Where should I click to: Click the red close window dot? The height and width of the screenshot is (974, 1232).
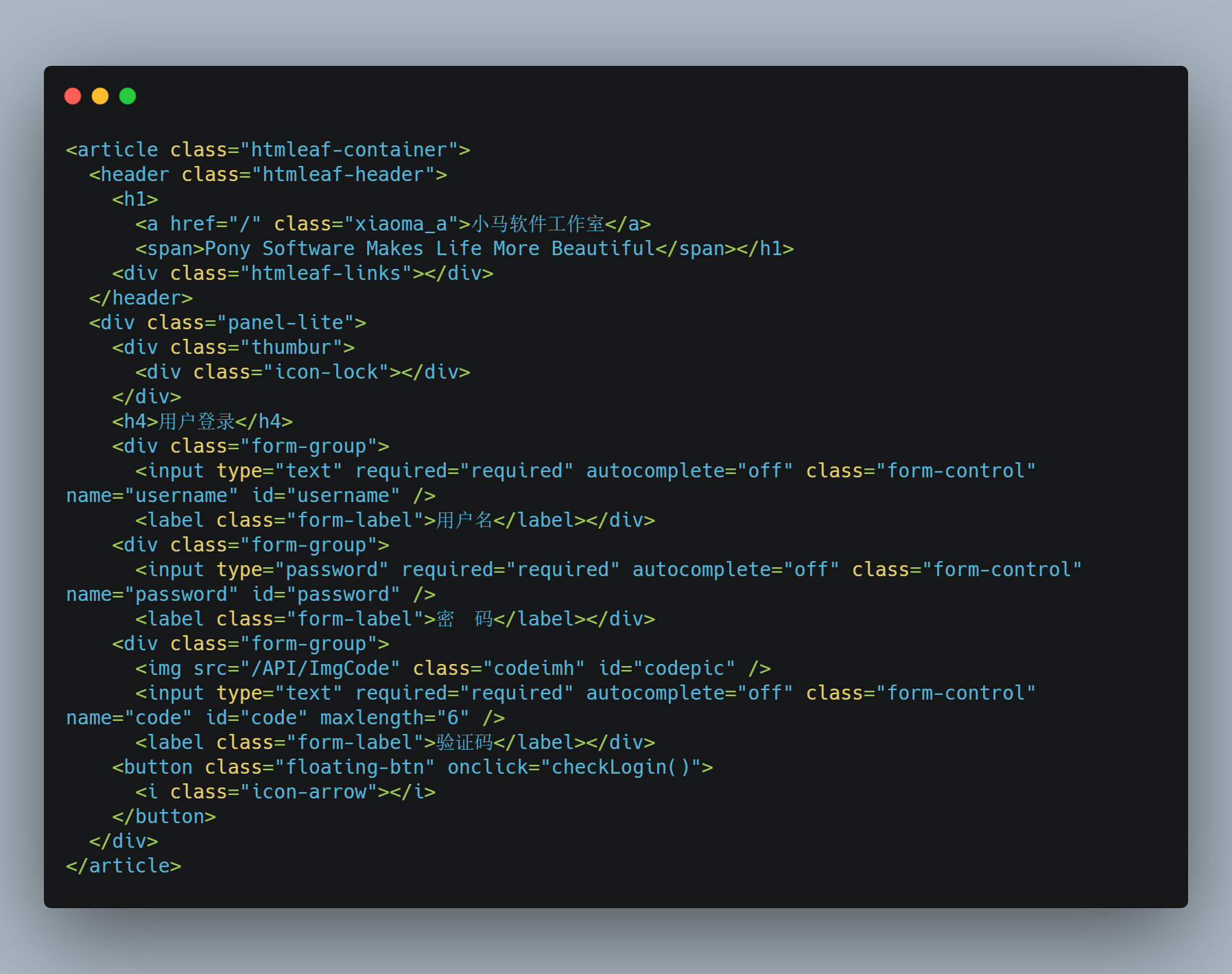coord(73,96)
